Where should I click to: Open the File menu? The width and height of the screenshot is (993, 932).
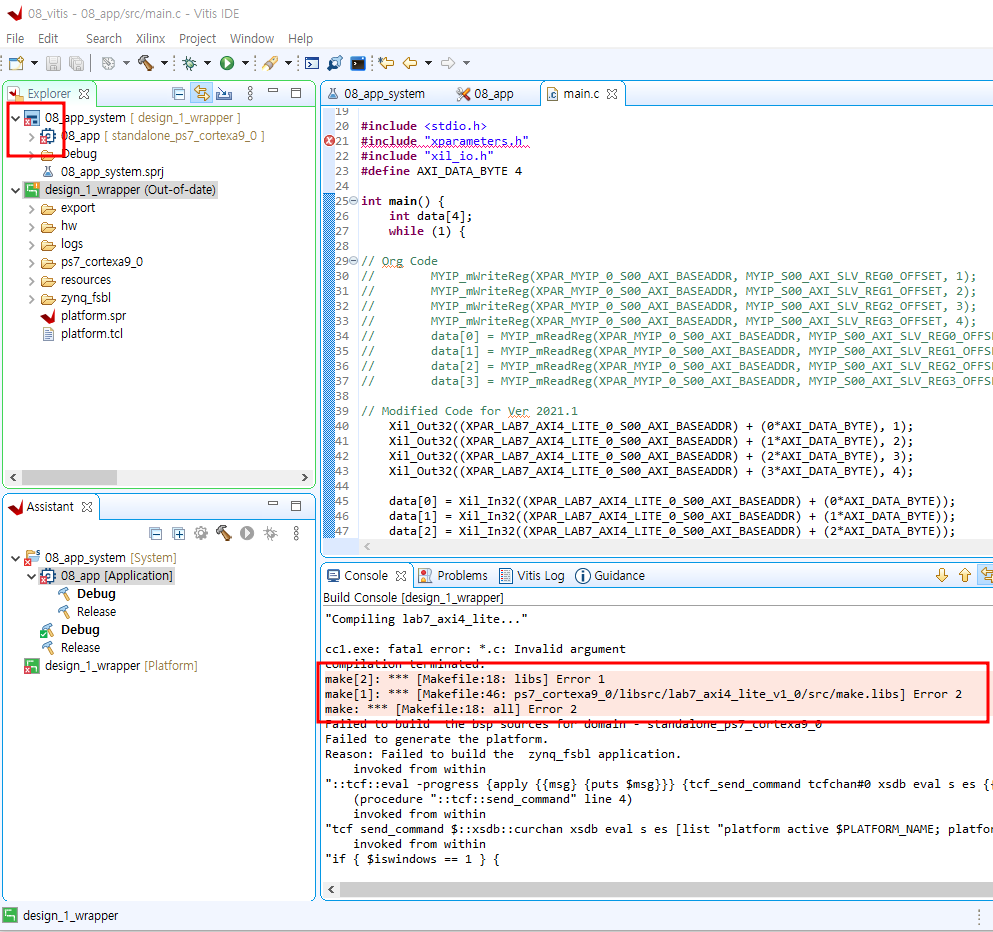(x=15, y=39)
